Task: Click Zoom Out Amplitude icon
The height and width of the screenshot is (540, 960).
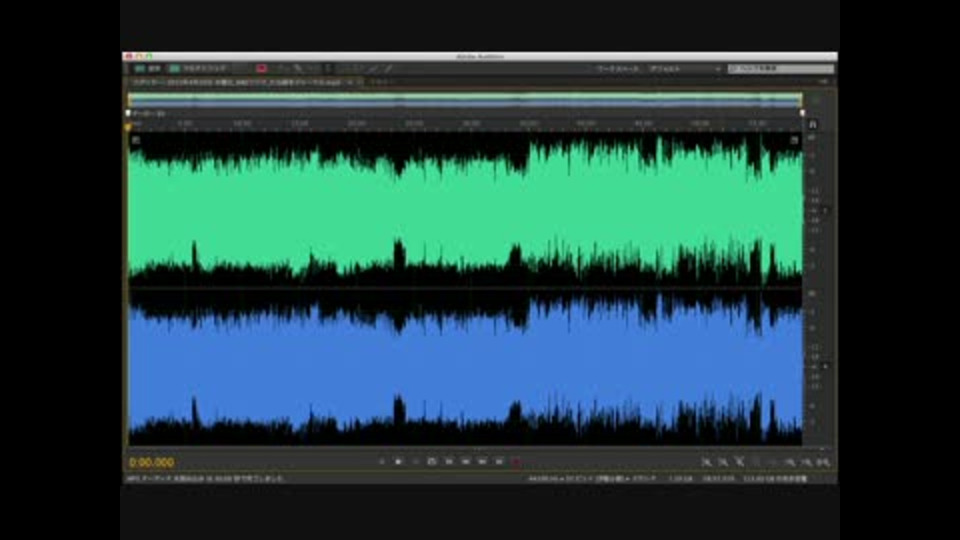Action: tap(723, 462)
